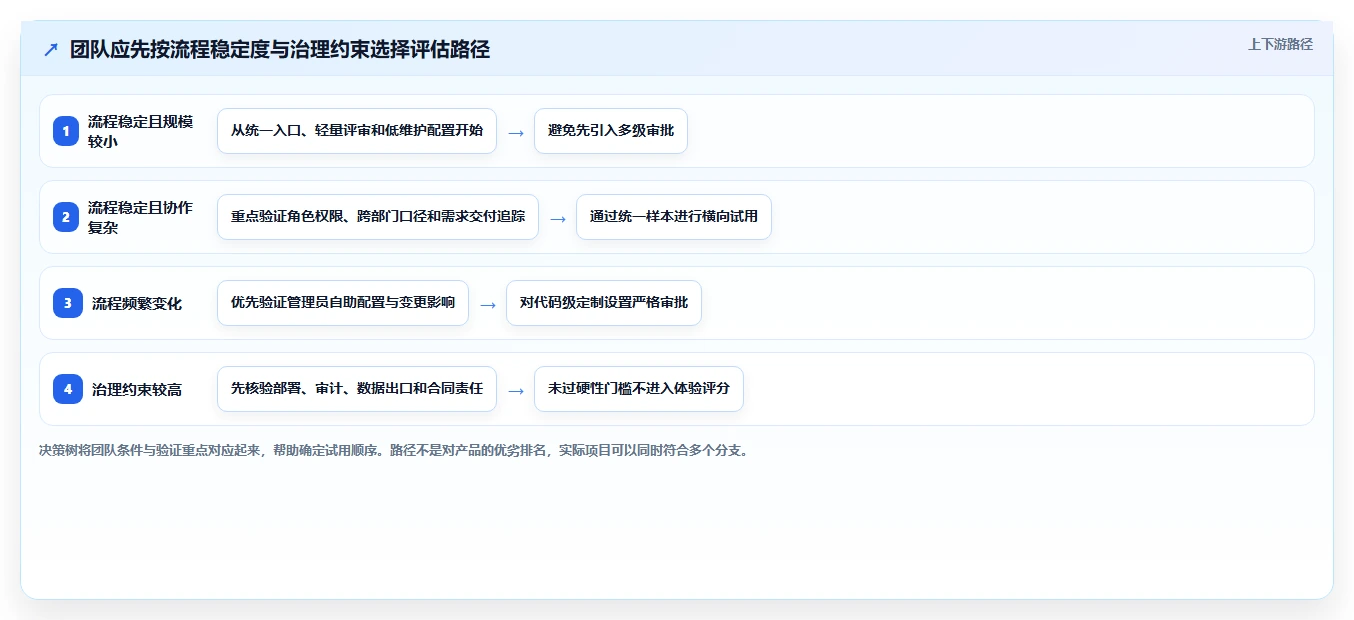The width and height of the screenshot is (1354, 620).
Task: Click the 先核验部署、审计、数据出口和合同责任 box
Action: pyautogui.click(x=357, y=389)
